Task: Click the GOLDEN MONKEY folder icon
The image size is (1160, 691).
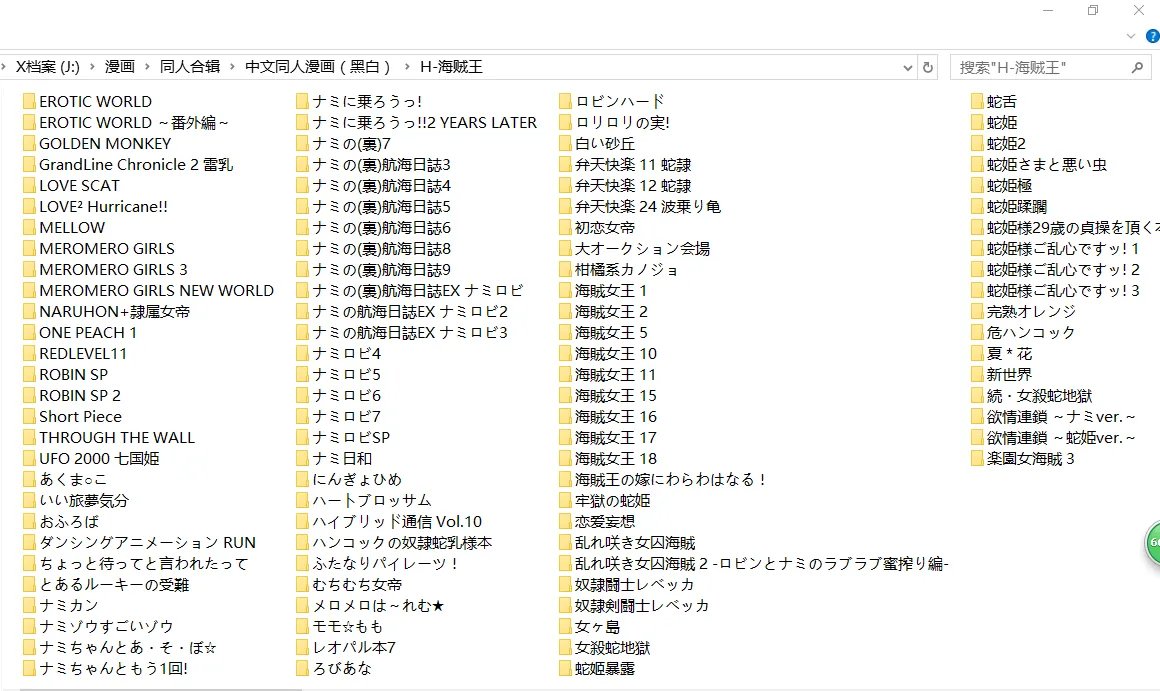Action: point(29,144)
